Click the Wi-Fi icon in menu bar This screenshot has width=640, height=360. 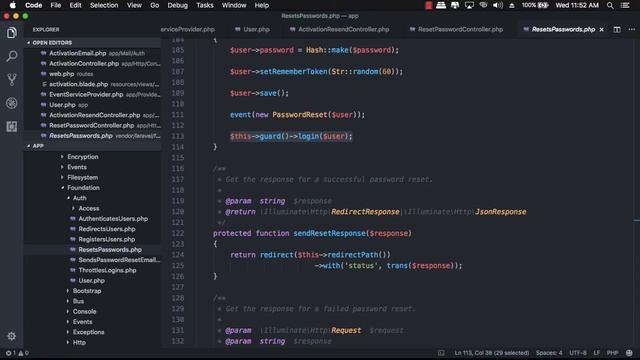click(x=483, y=5)
